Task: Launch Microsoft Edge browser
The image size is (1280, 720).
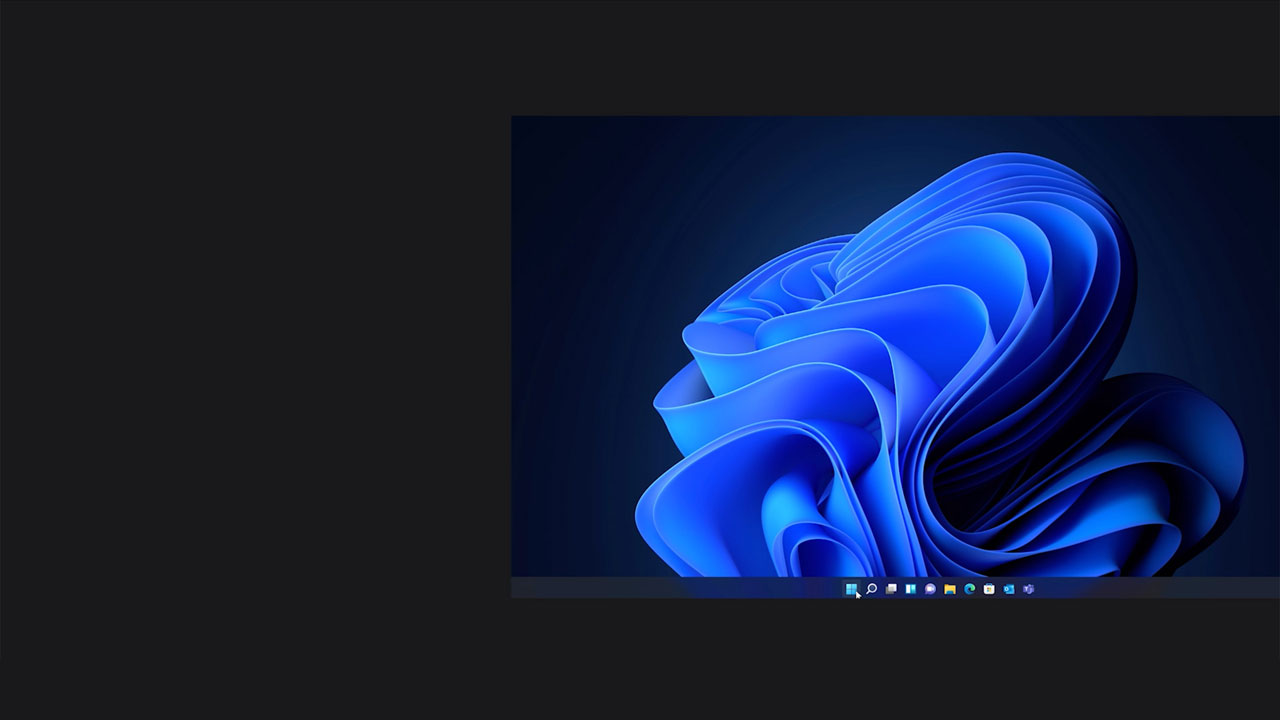Action: click(x=969, y=589)
